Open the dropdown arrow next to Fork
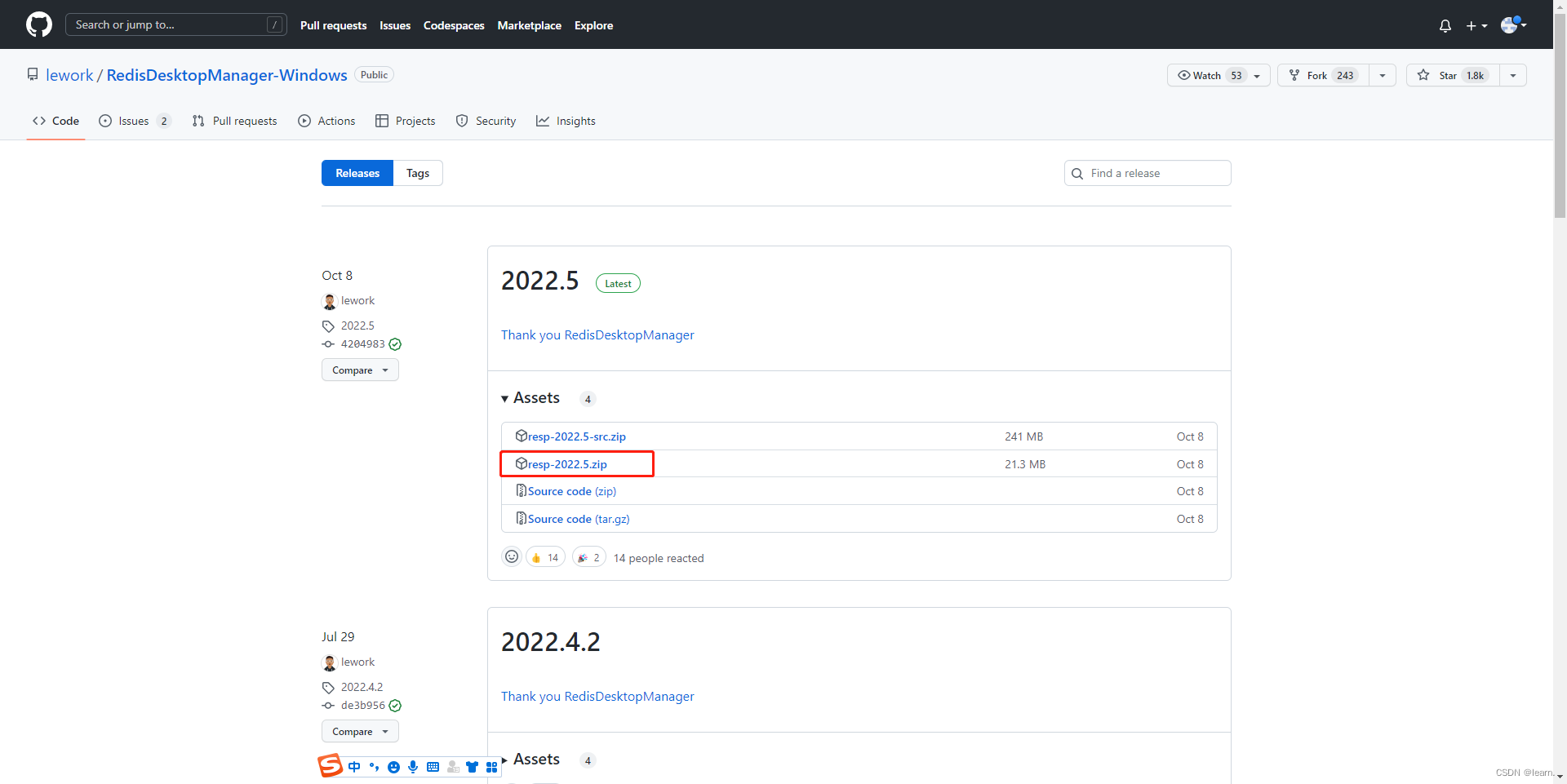Screen dimensions: 1567x784 click(x=1383, y=75)
